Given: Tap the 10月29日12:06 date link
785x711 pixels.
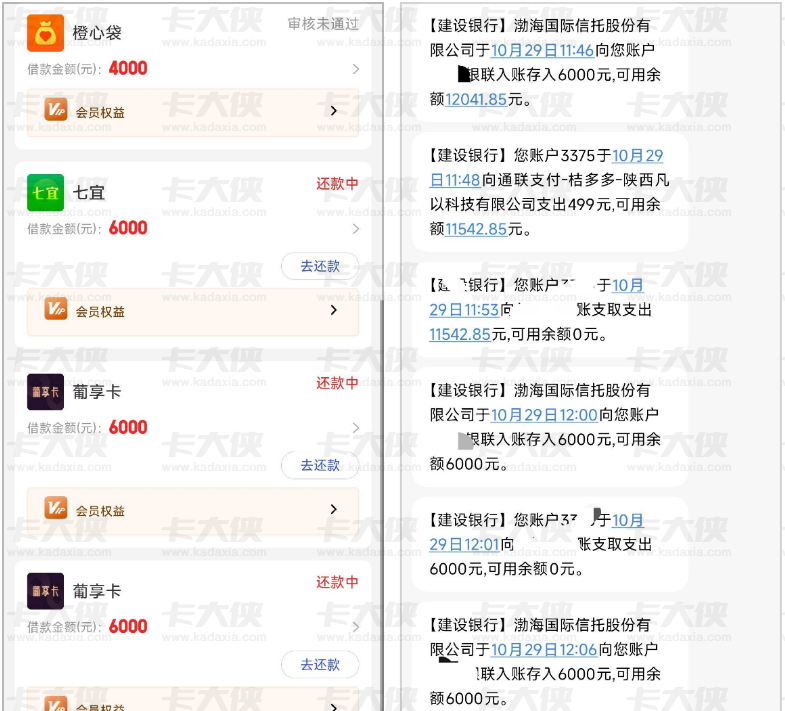Looking at the screenshot, I should [544, 650].
